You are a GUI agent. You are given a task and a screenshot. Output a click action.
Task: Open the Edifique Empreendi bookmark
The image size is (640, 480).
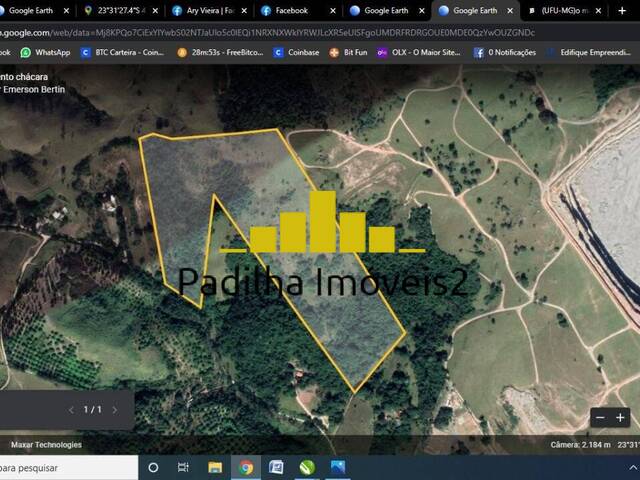tap(589, 52)
